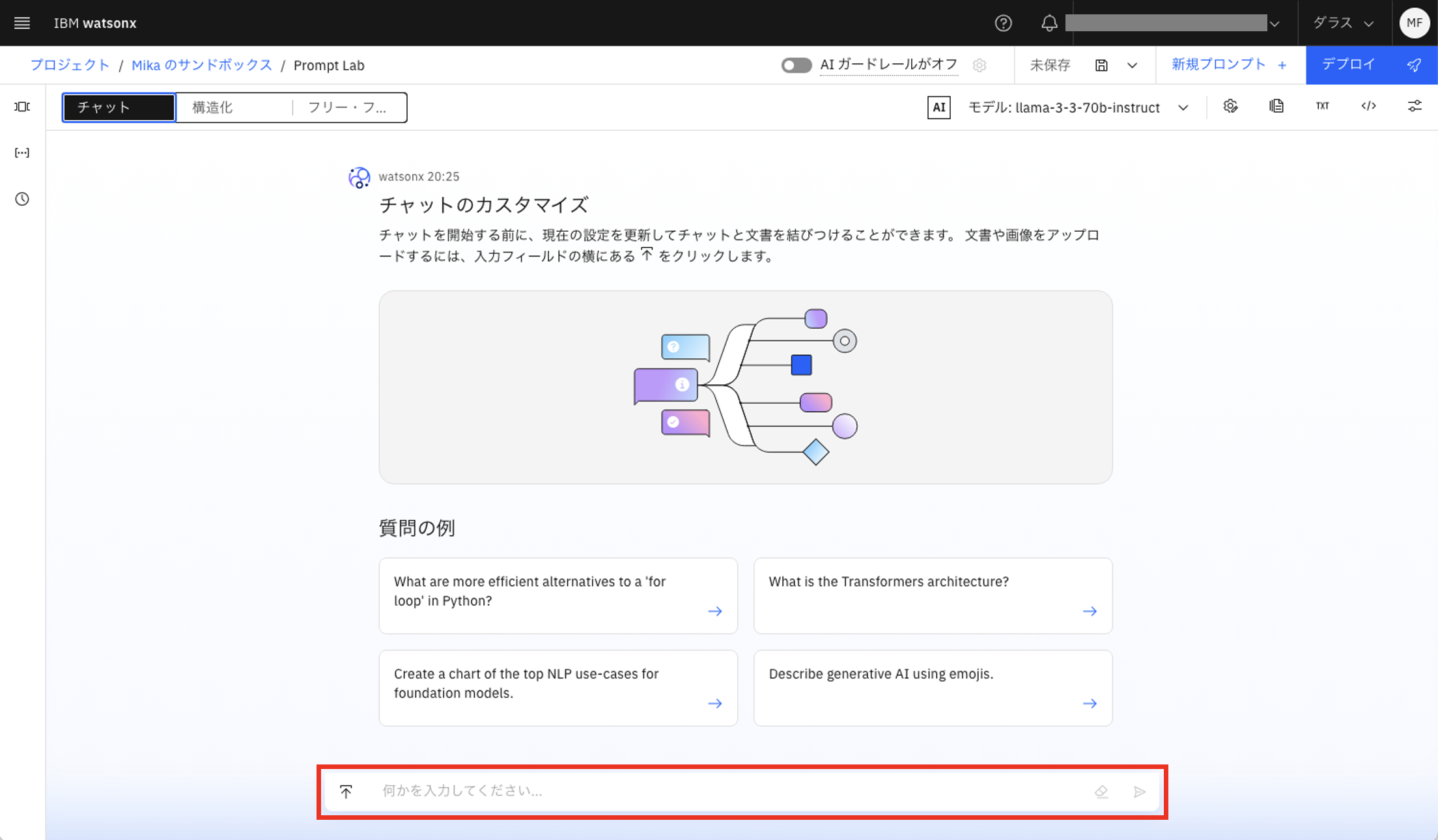
Task: Click the upload document arrow icon
Action: tap(346, 791)
